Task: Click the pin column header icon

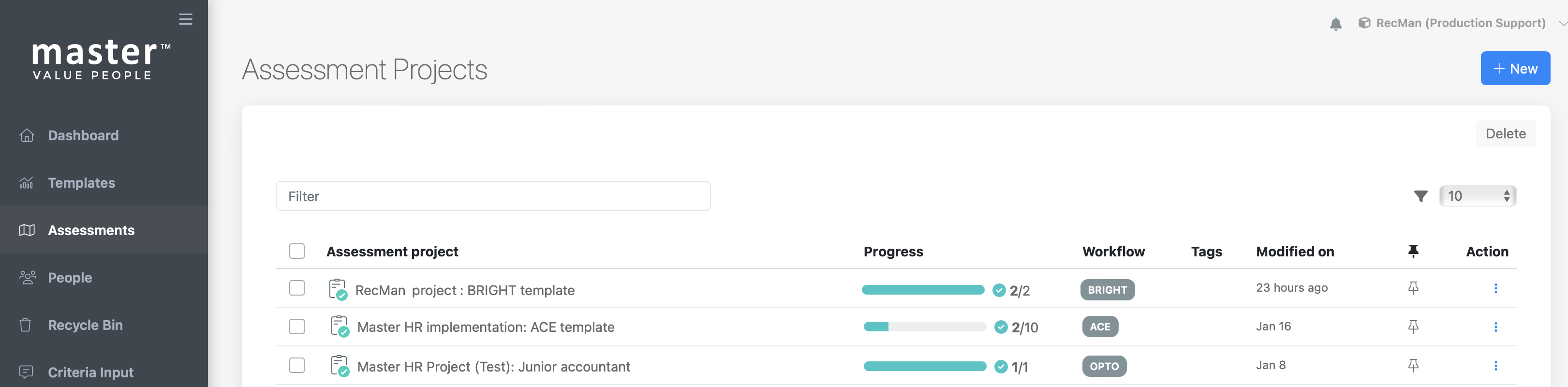Action: pos(1413,251)
